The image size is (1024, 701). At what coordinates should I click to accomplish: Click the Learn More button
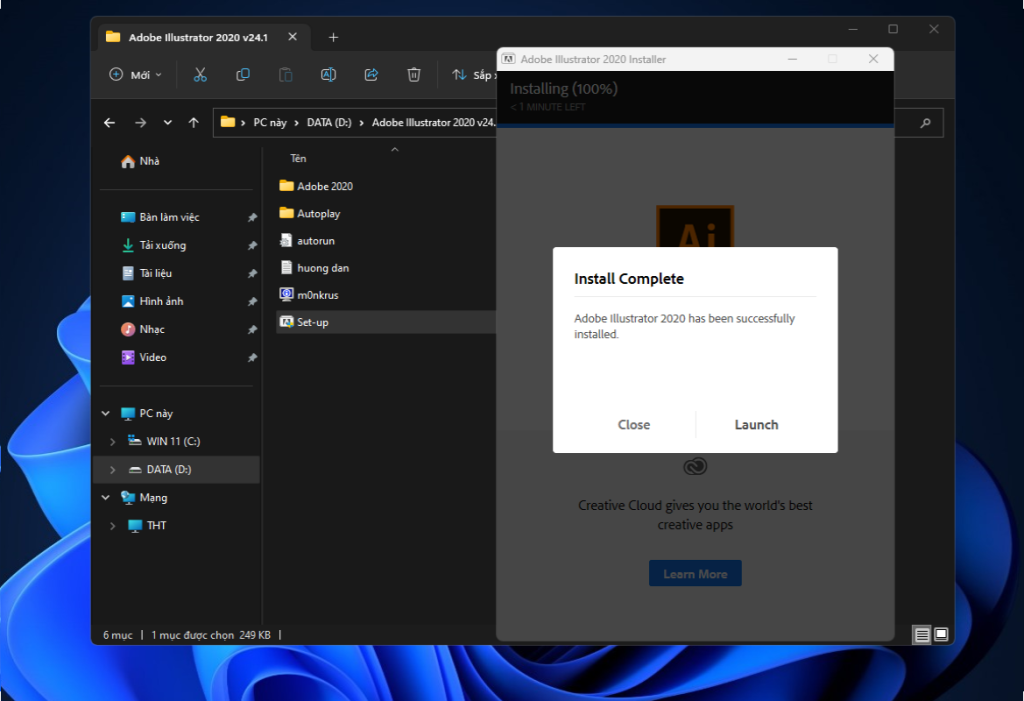pyautogui.click(x=695, y=574)
